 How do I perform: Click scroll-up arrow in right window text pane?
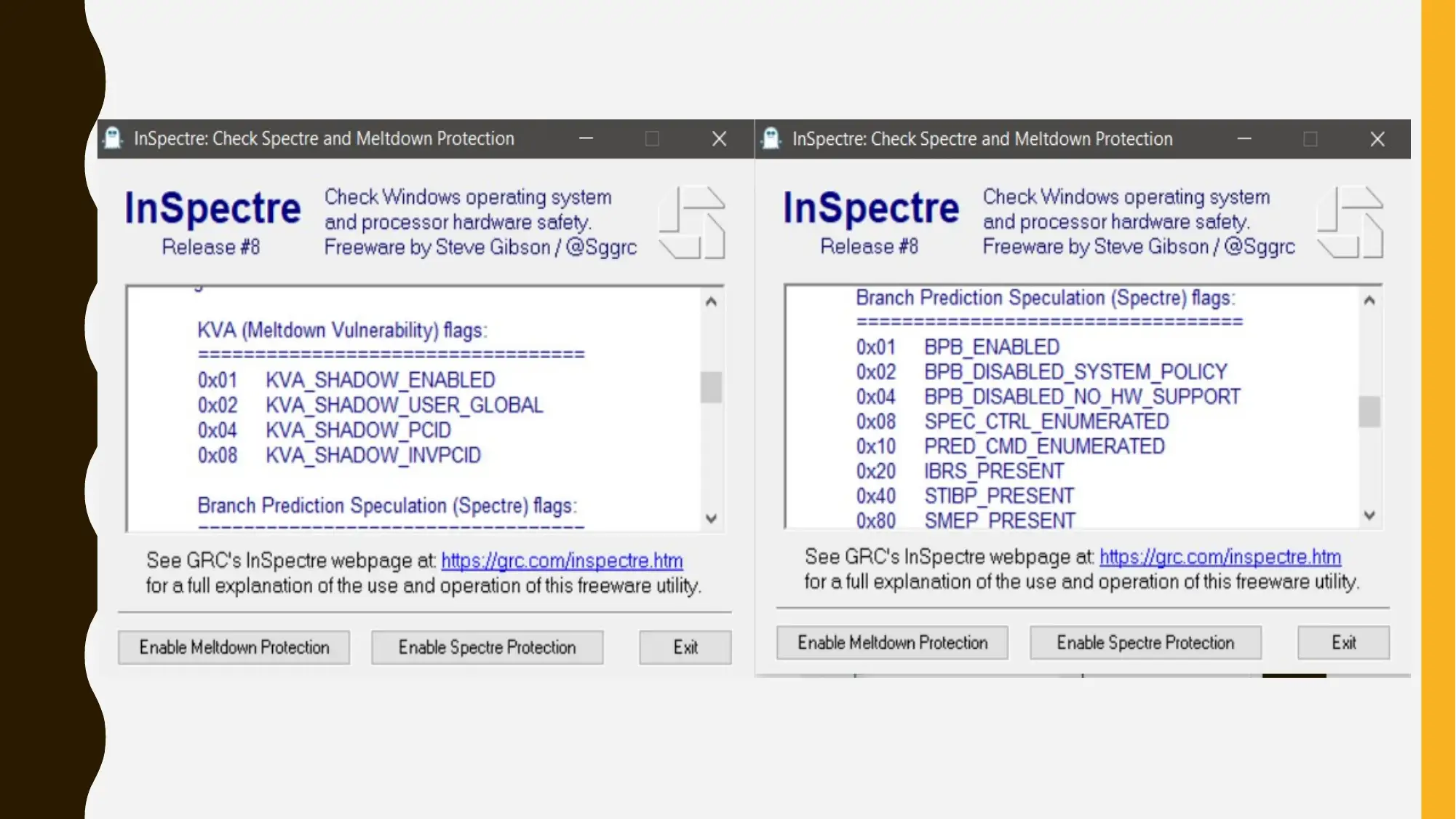click(x=1369, y=300)
